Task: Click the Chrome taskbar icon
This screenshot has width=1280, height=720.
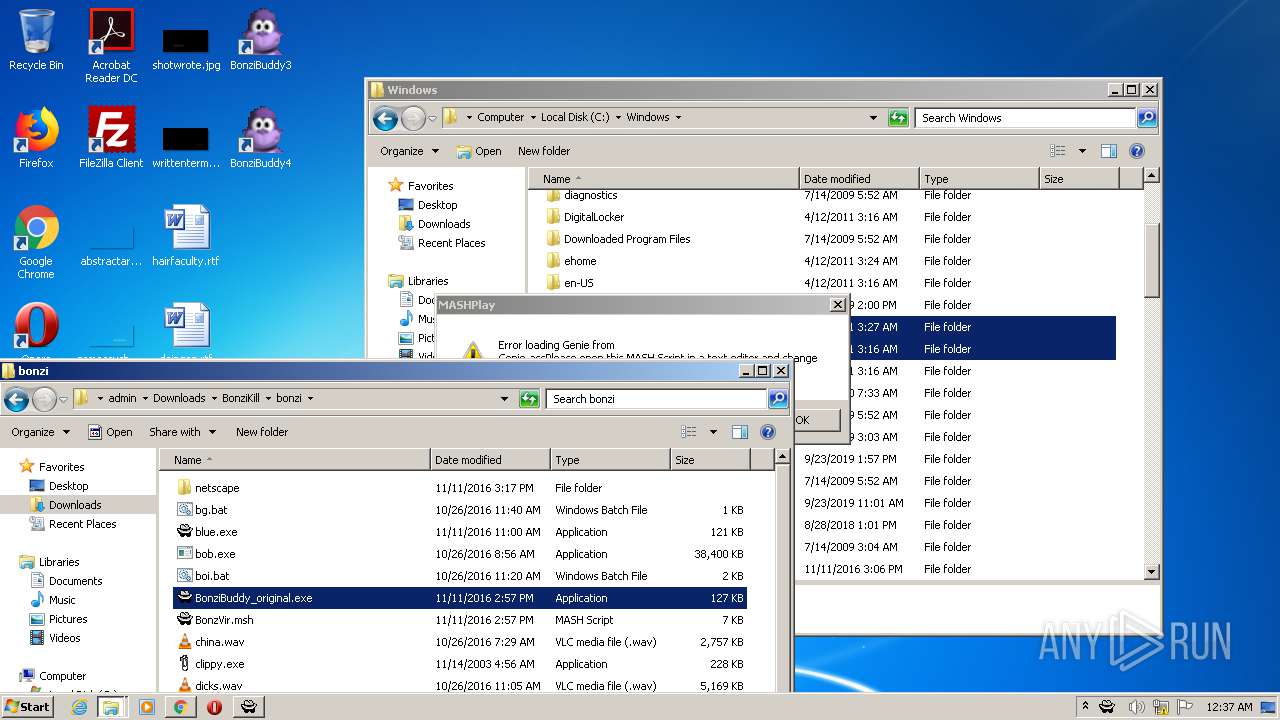Action: [x=180, y=707]
